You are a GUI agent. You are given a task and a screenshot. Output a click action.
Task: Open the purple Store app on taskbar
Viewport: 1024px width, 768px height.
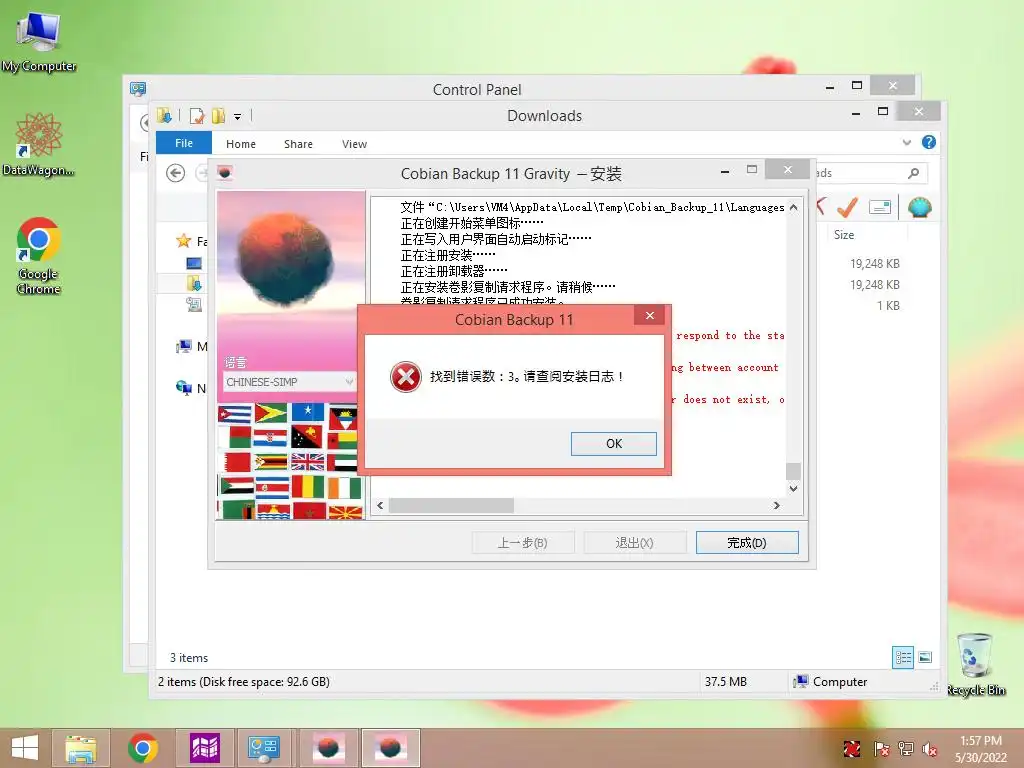204,748
